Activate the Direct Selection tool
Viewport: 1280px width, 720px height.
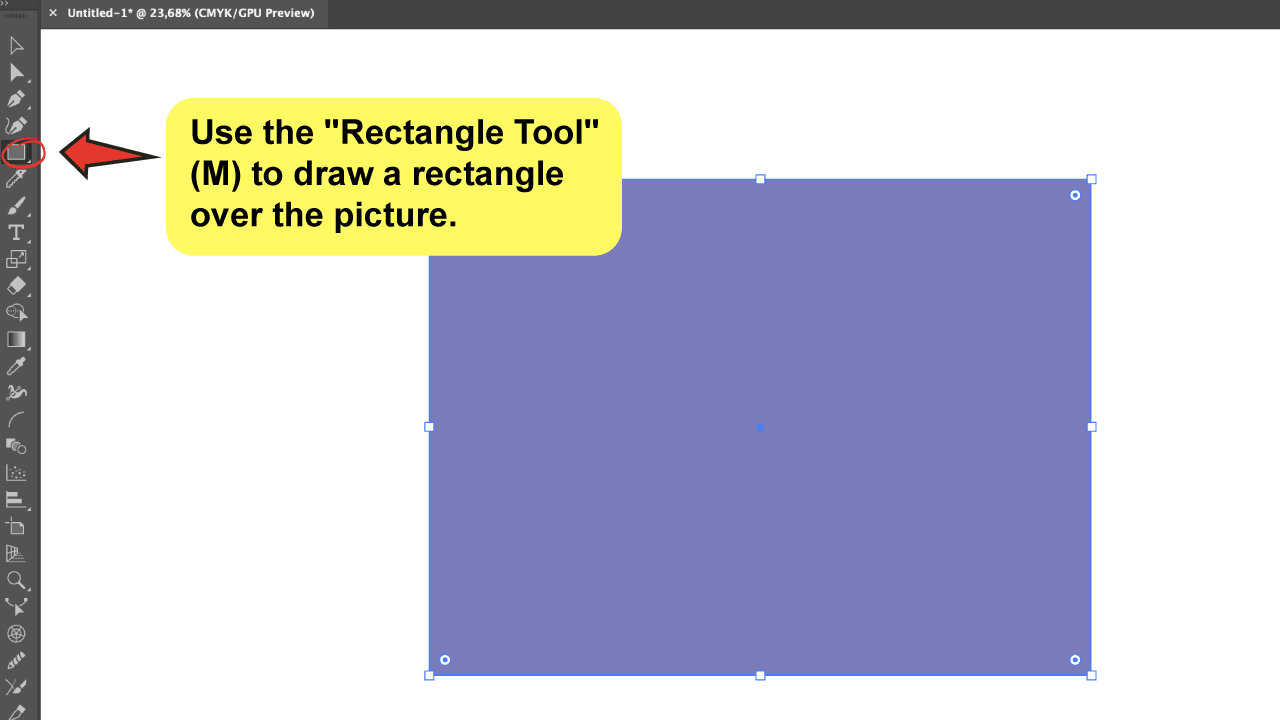coord(16,72)
